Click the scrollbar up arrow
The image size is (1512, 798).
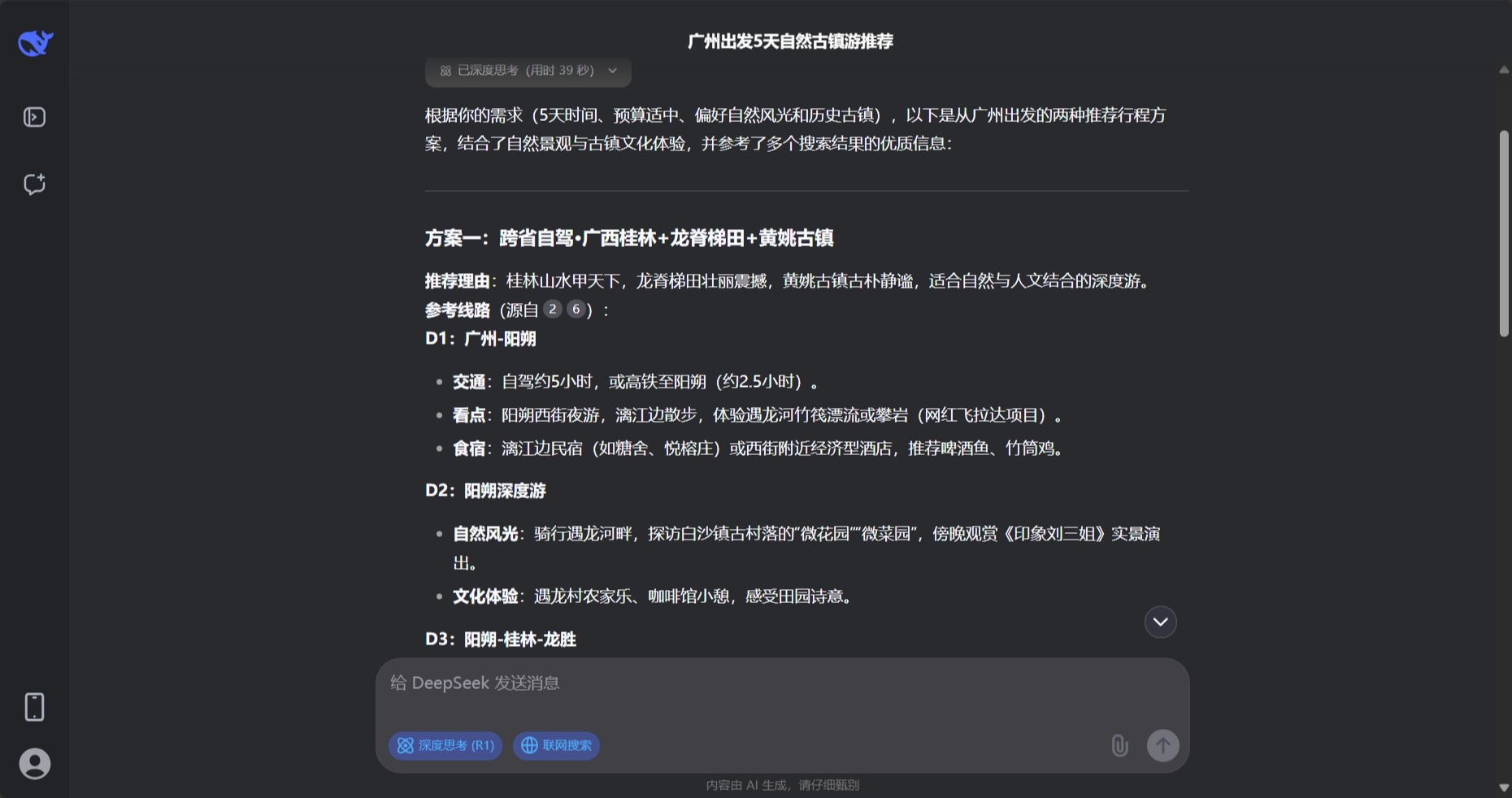click(x=1504, y=71)
